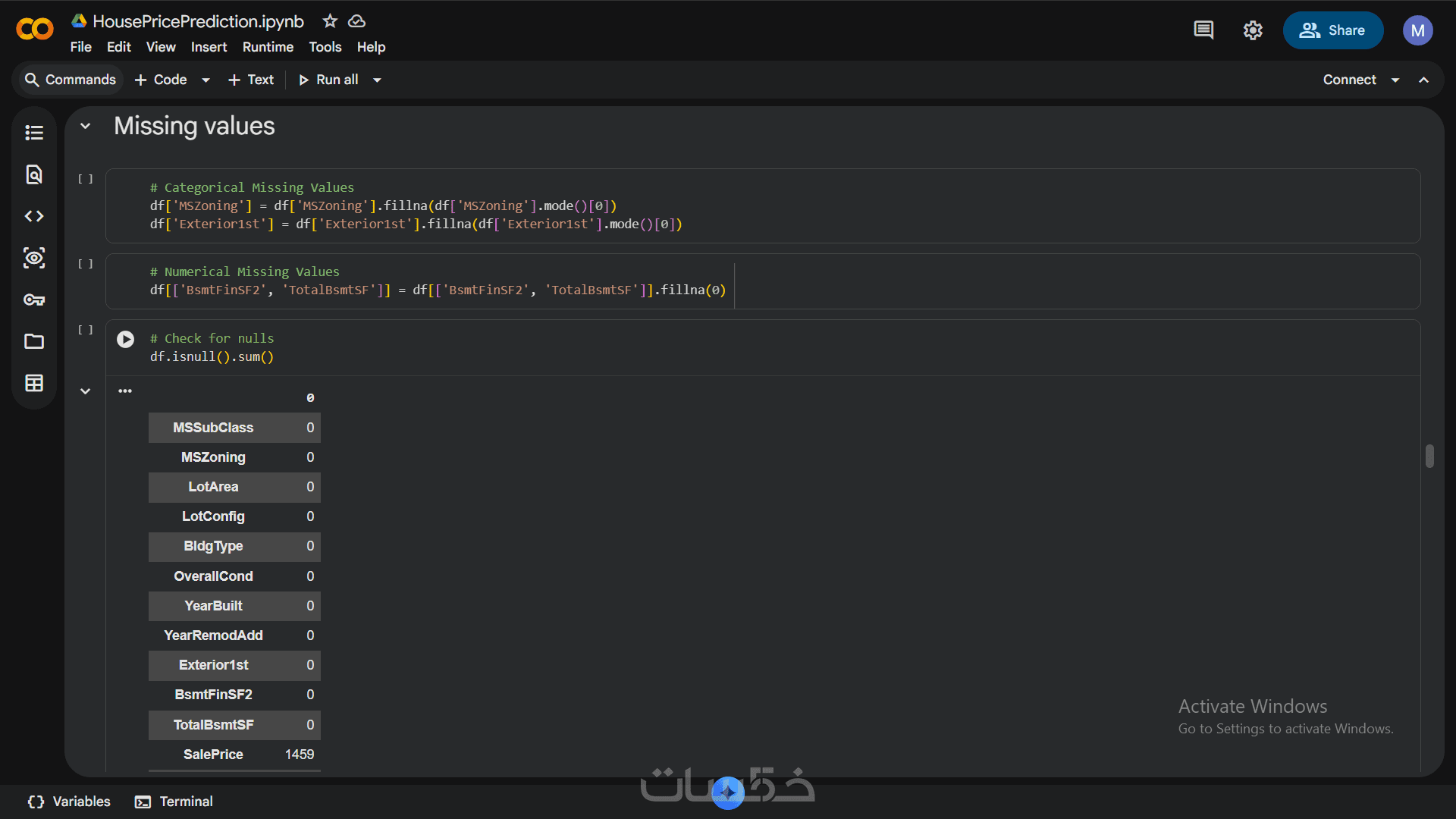Open the Variables panel

(x=69, y=802)
